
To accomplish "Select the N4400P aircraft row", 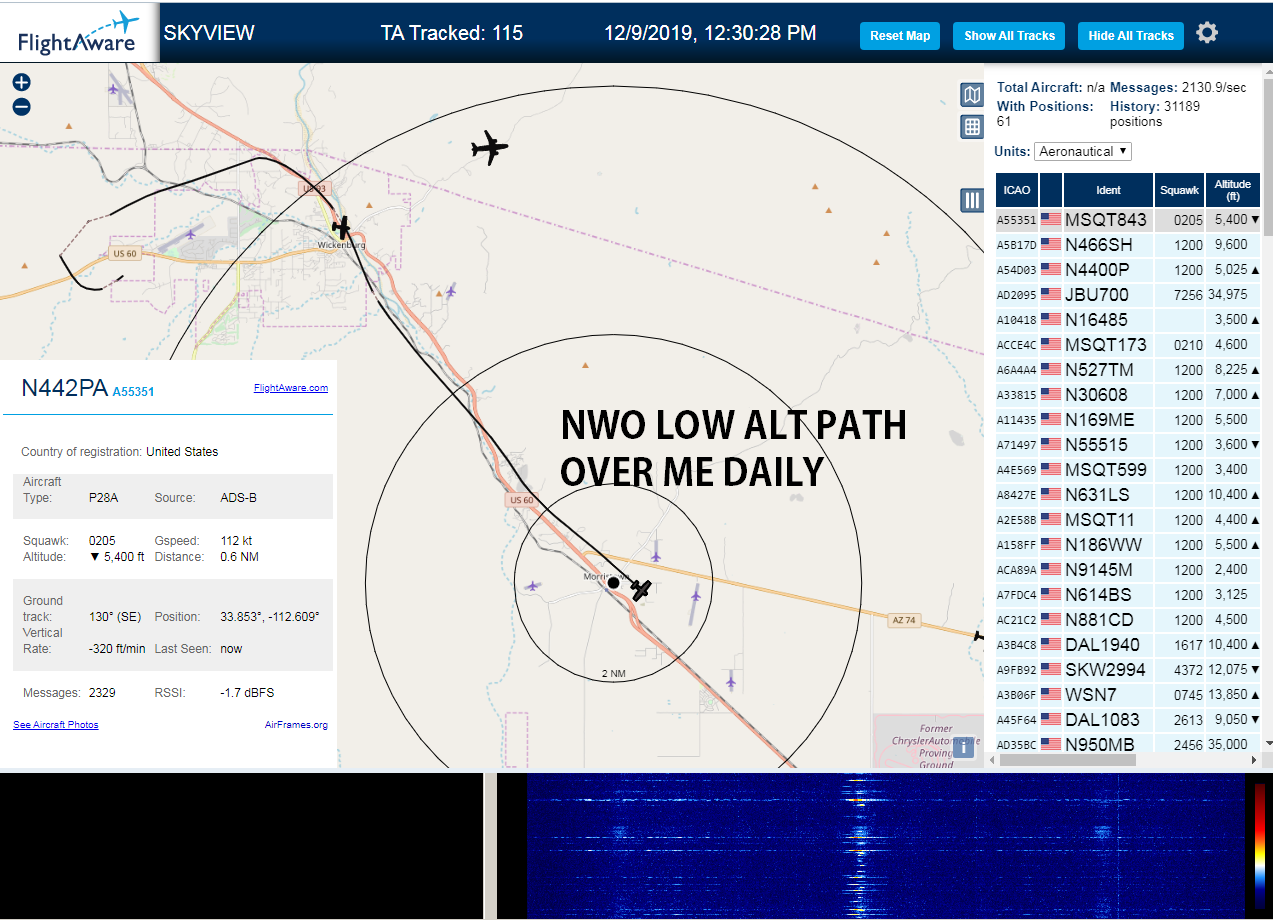I will click(1128, 269).
